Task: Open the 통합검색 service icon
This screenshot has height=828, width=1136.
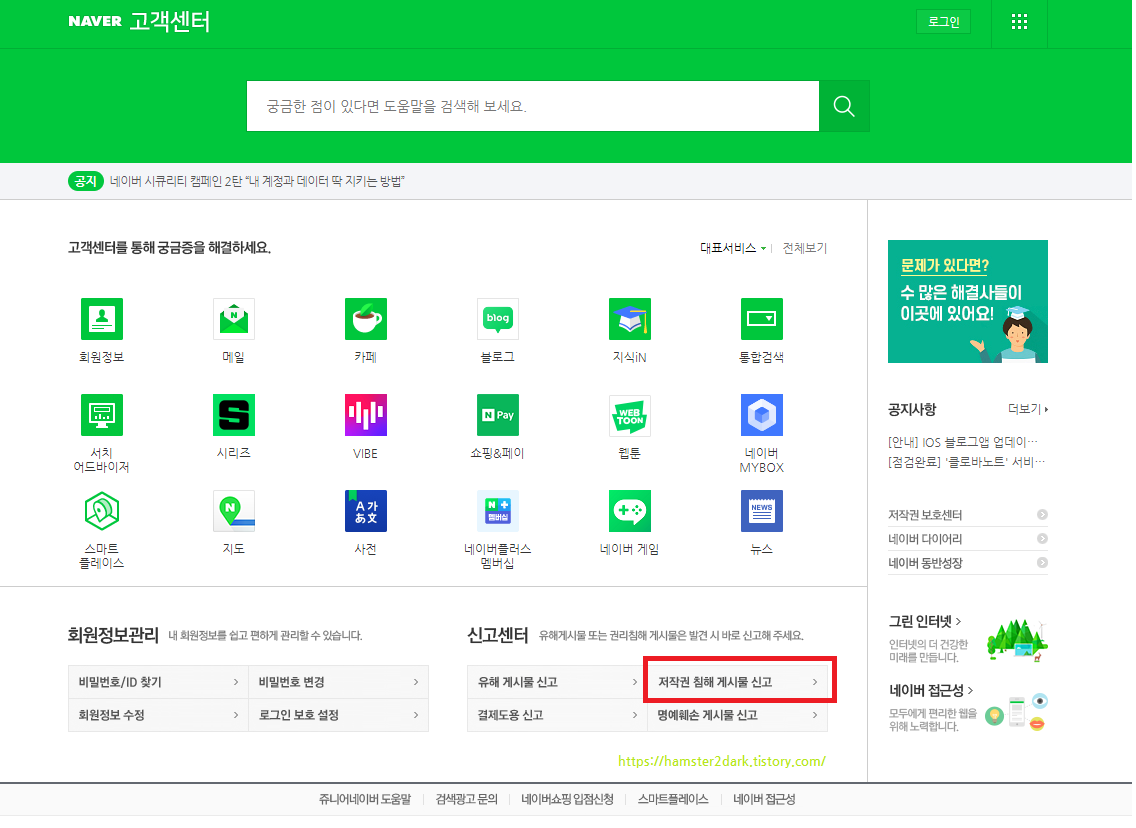Action: tap(761, 319)
